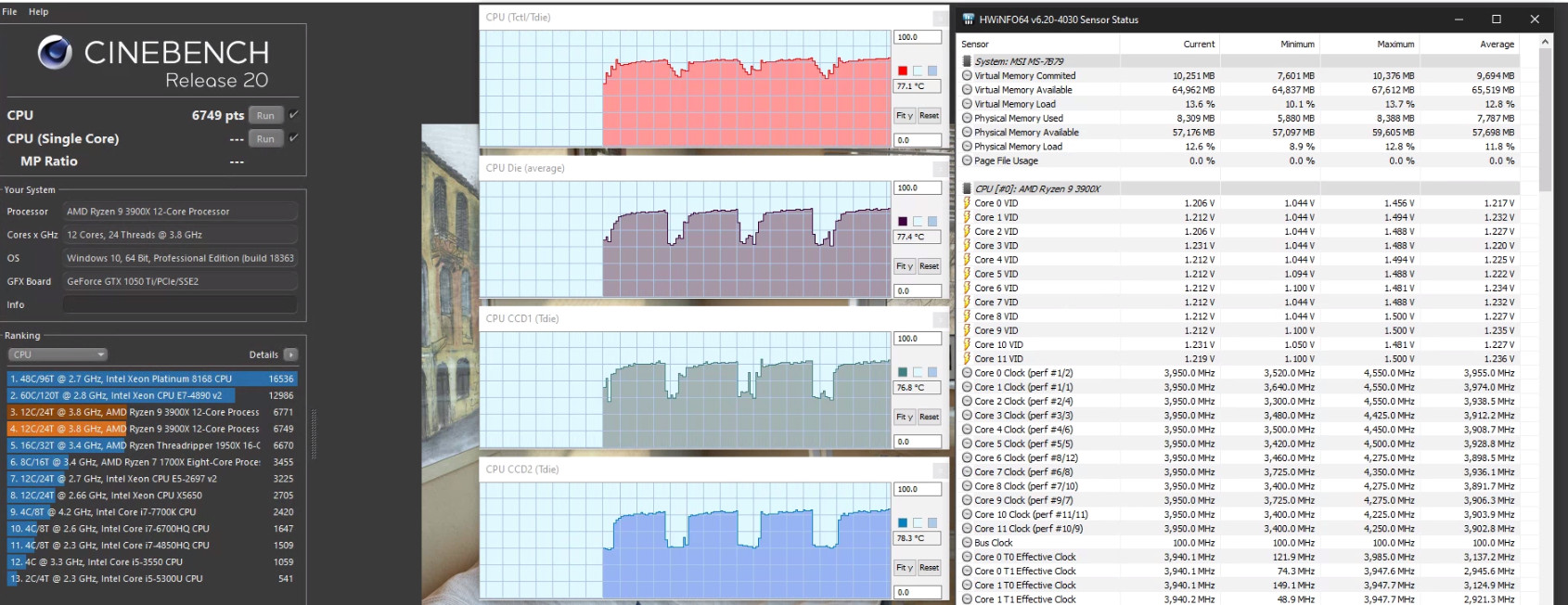Click the clock icon beside Bus Clock

point(967,543)
